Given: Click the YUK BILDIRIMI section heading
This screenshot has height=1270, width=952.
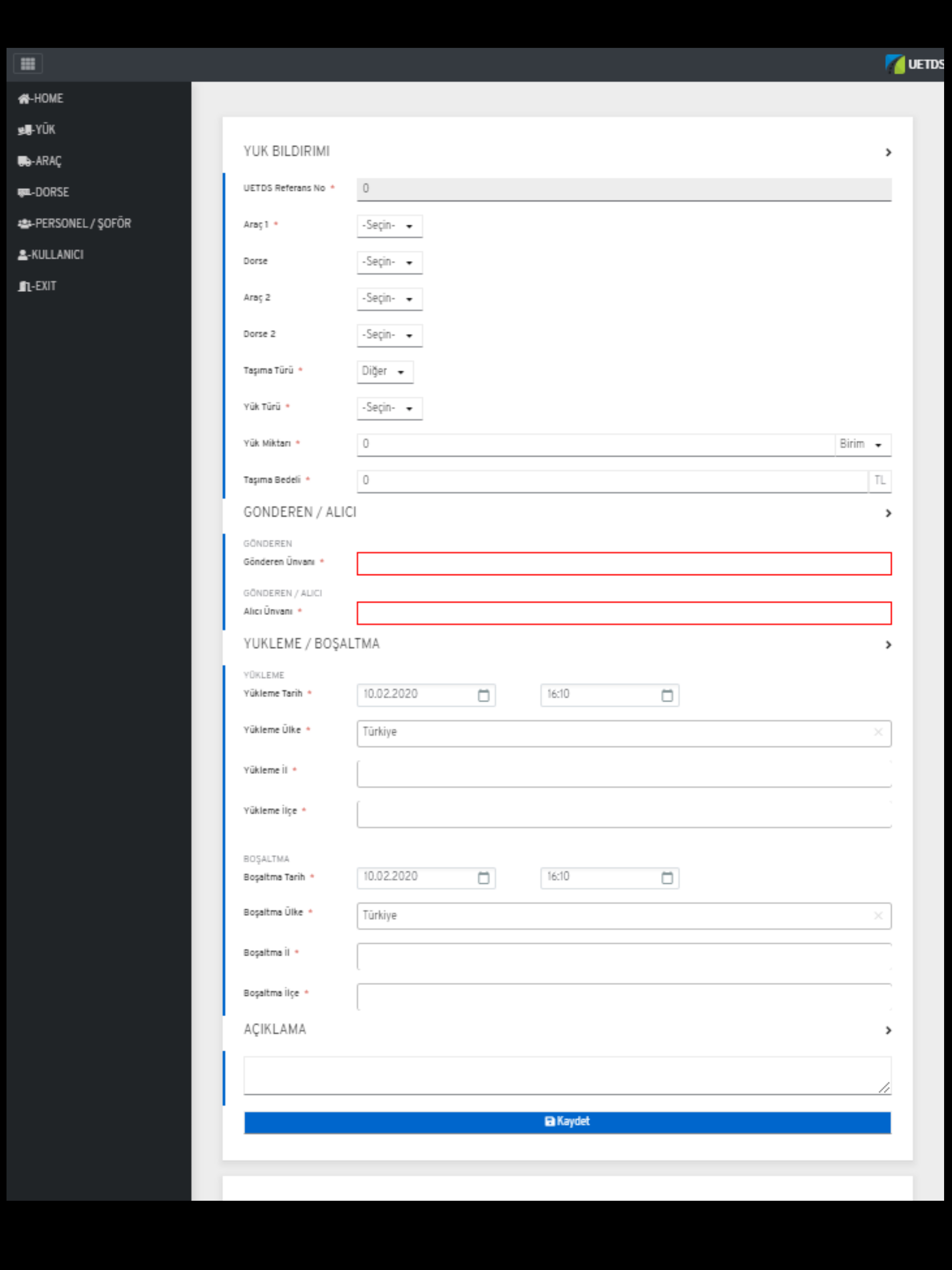Looking at the screenshot, I should (x=286, y=152).
